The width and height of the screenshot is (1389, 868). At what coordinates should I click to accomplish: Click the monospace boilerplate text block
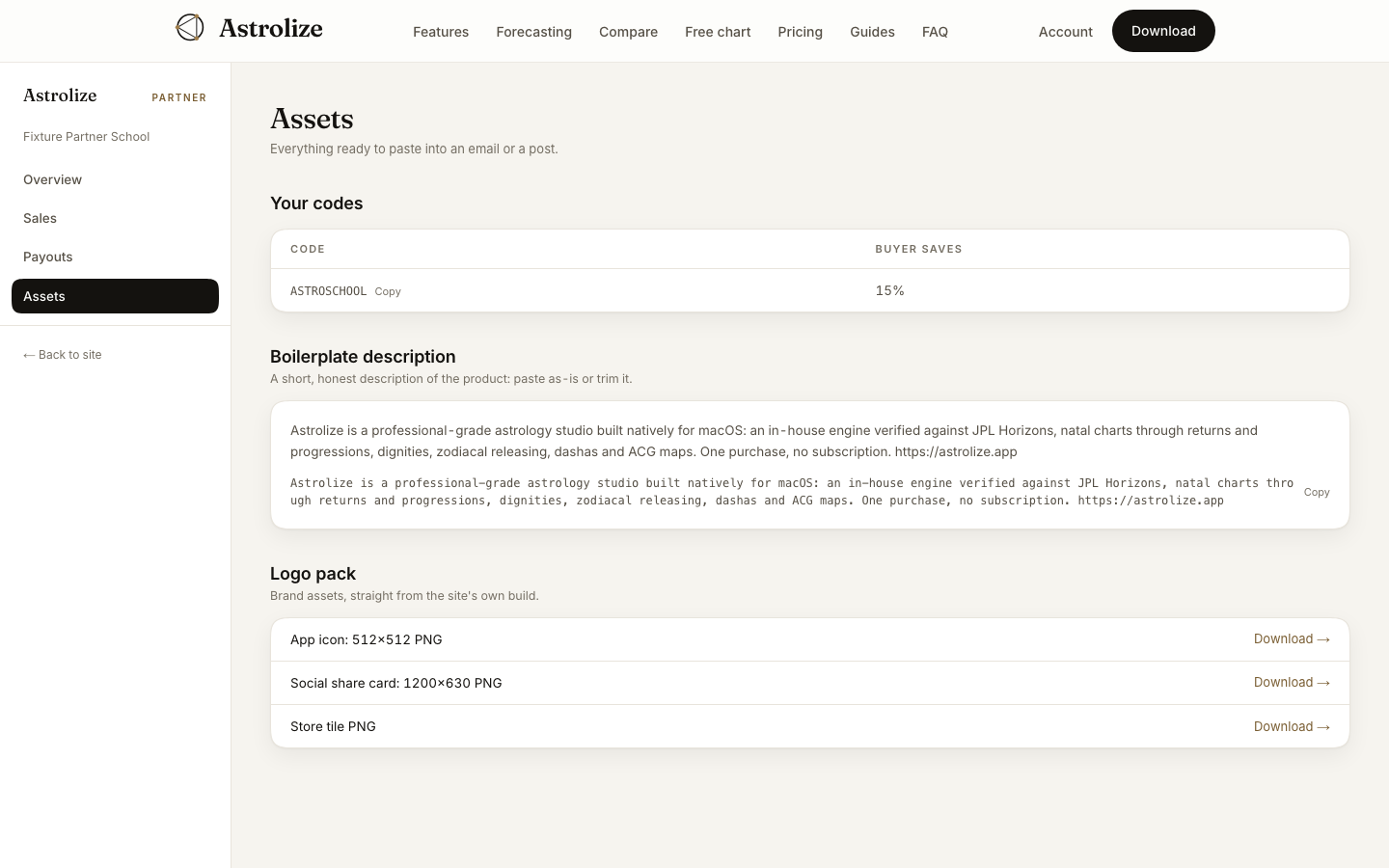coord(792,492)
